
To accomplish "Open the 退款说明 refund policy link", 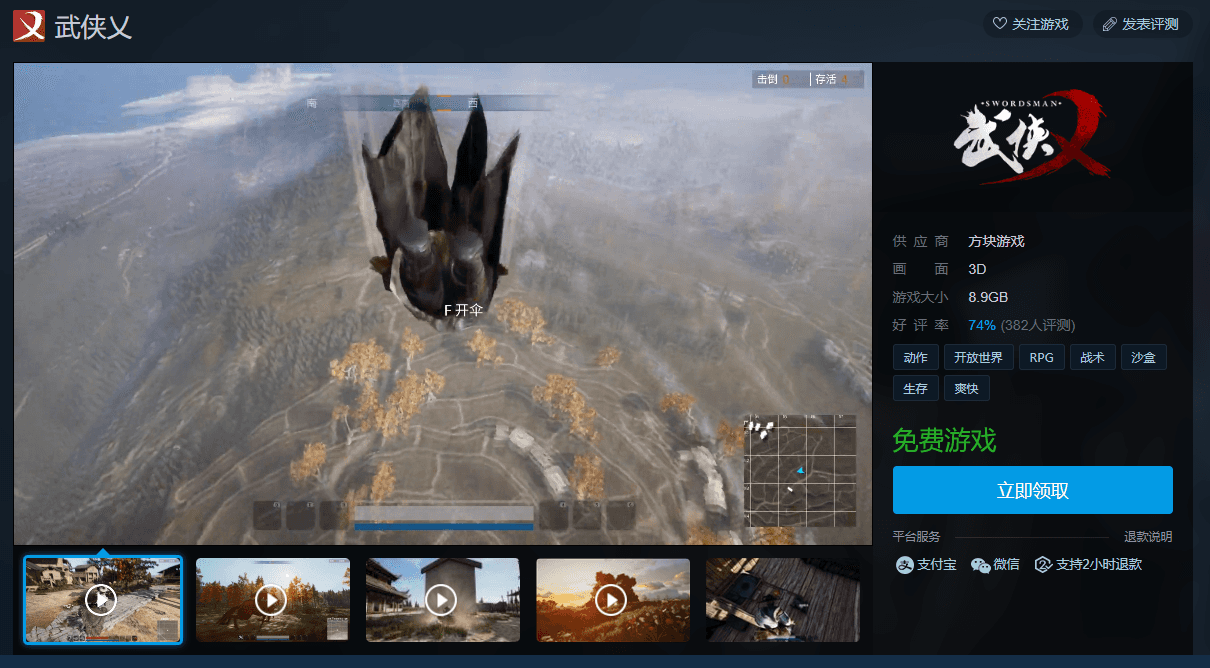I will click(x=1148, y=537).
